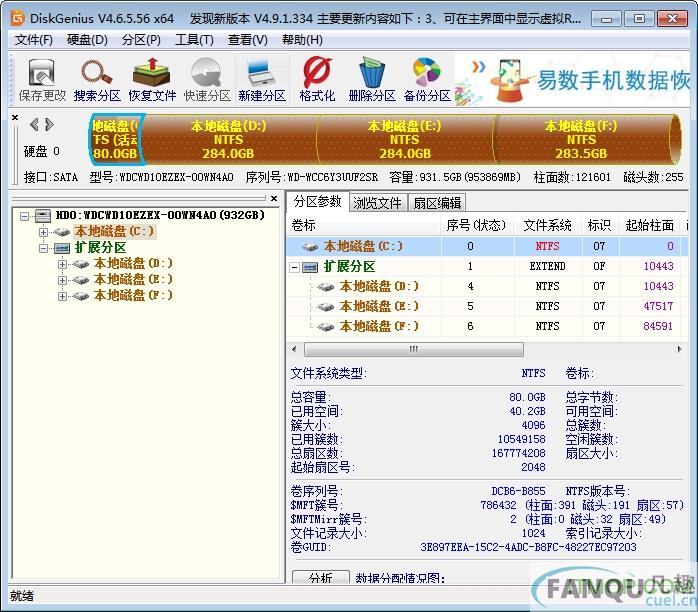This screenshot has width=698, height=612.
Task: Select HD0:WDCWD10EZEX disk in the tree
Action: point(160,215)
